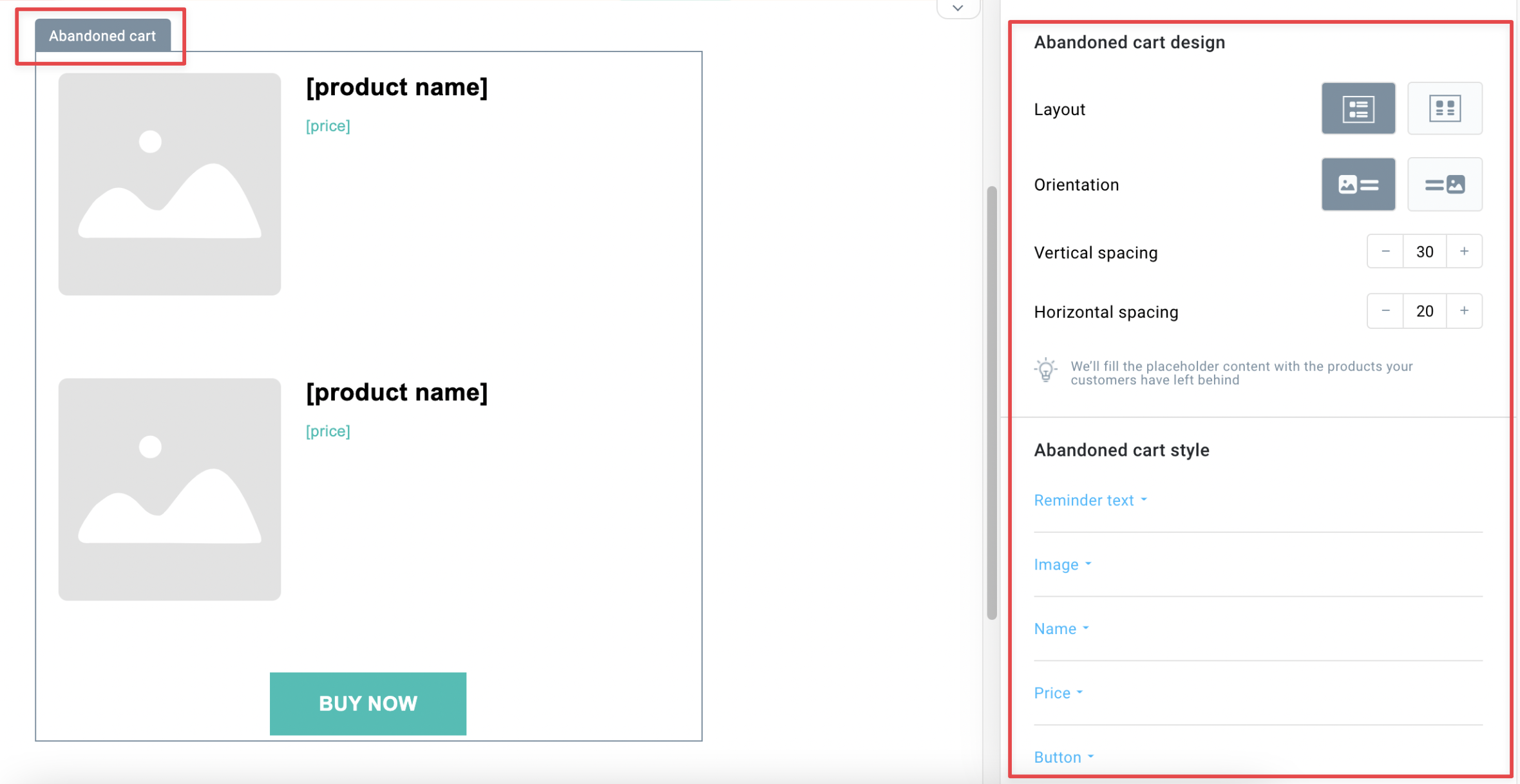Increase horizontal spacing with plus
The height and width of the screenshot is (784, 1520).
coord(1464,311)
